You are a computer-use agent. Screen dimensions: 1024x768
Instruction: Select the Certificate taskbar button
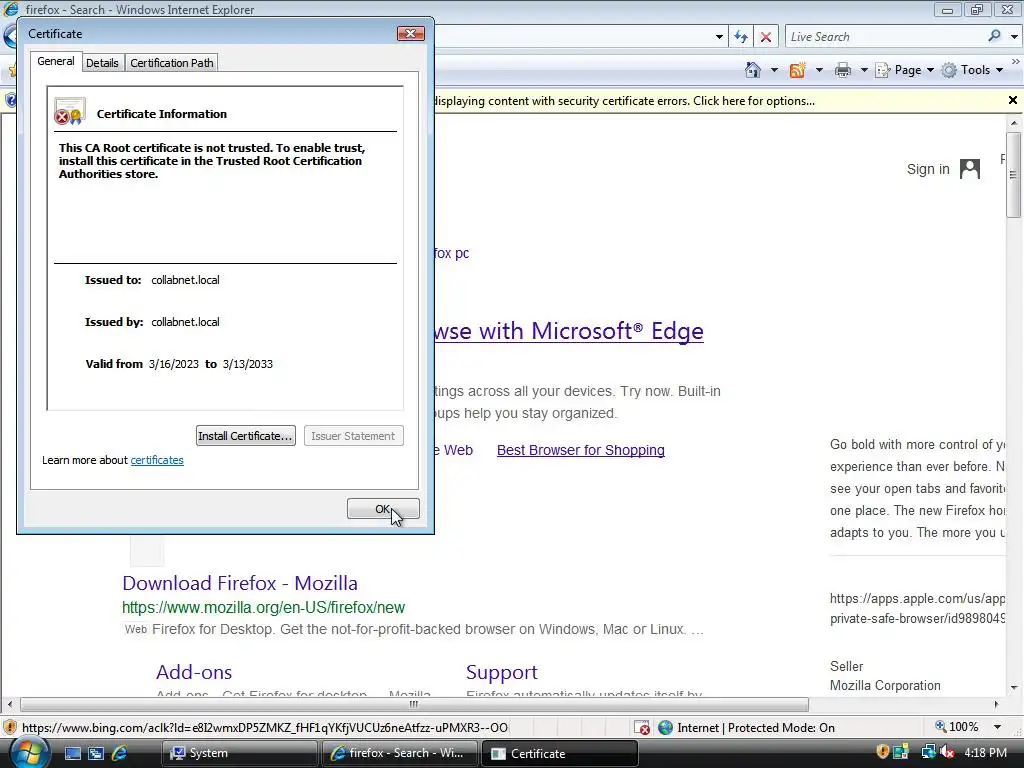click(559, 753)
